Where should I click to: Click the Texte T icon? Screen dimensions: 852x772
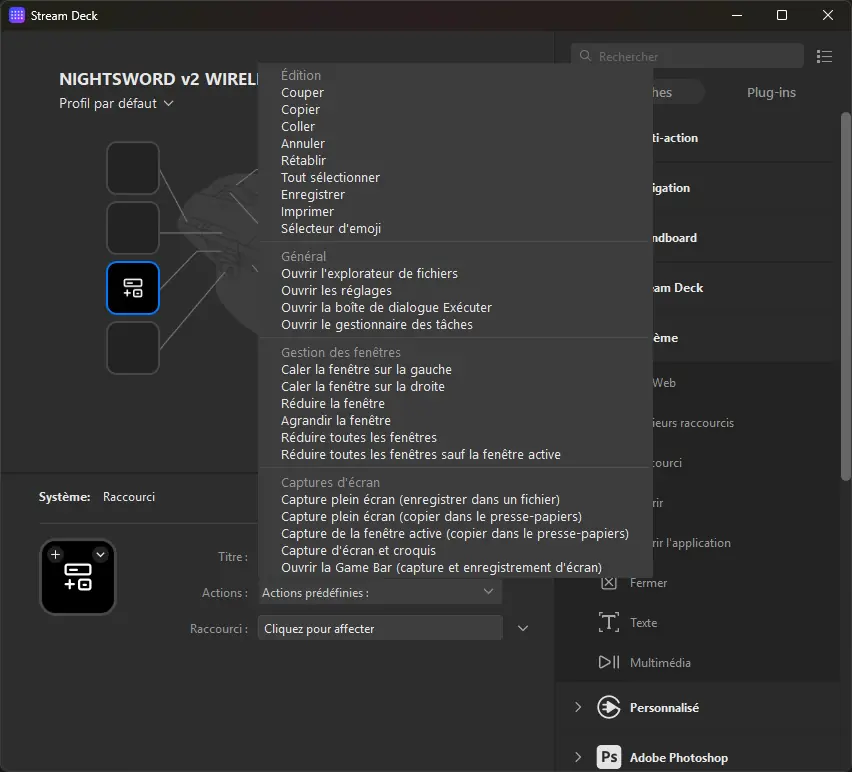[x=609, y=623]
